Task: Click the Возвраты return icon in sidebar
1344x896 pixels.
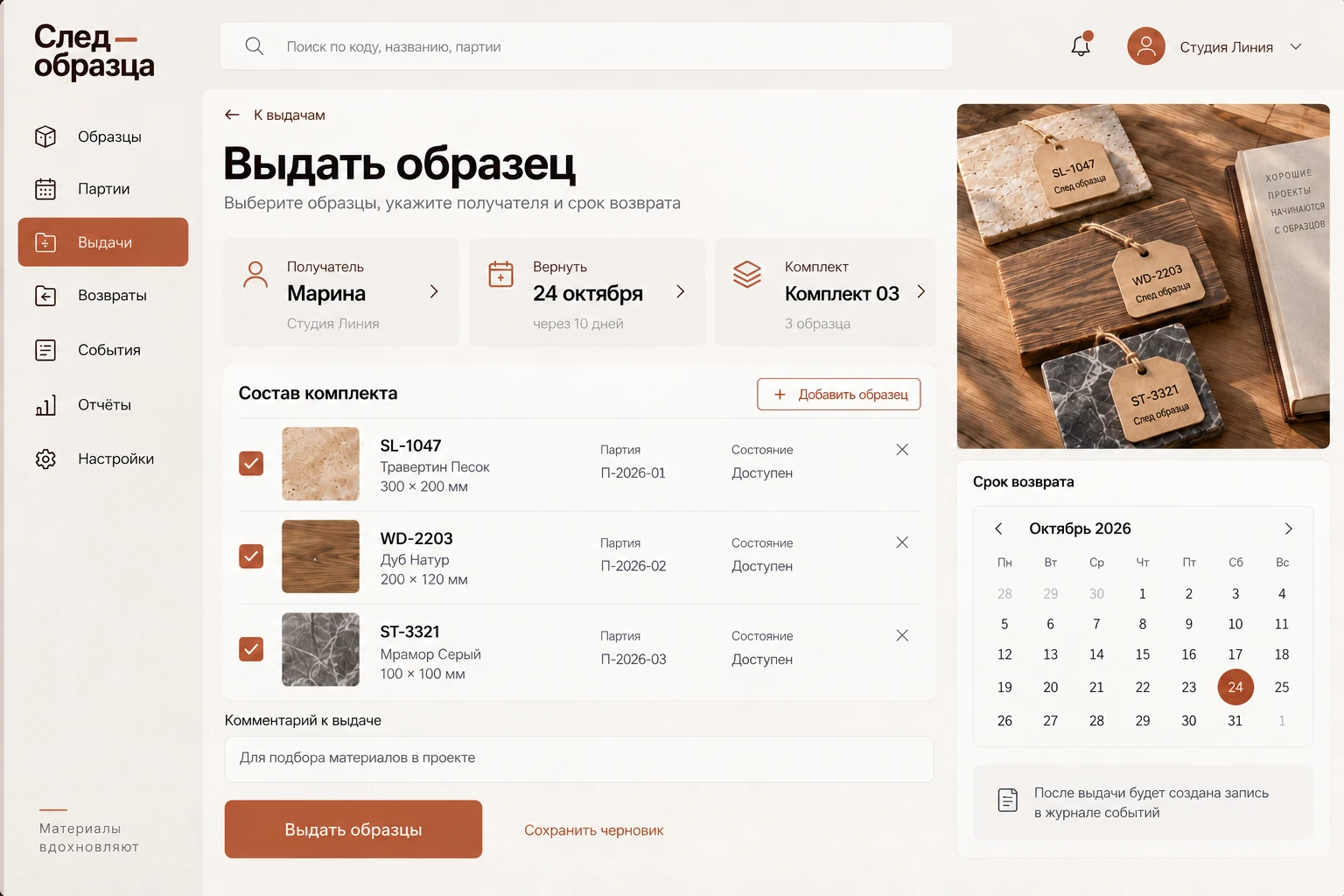Action: (45, 296)
